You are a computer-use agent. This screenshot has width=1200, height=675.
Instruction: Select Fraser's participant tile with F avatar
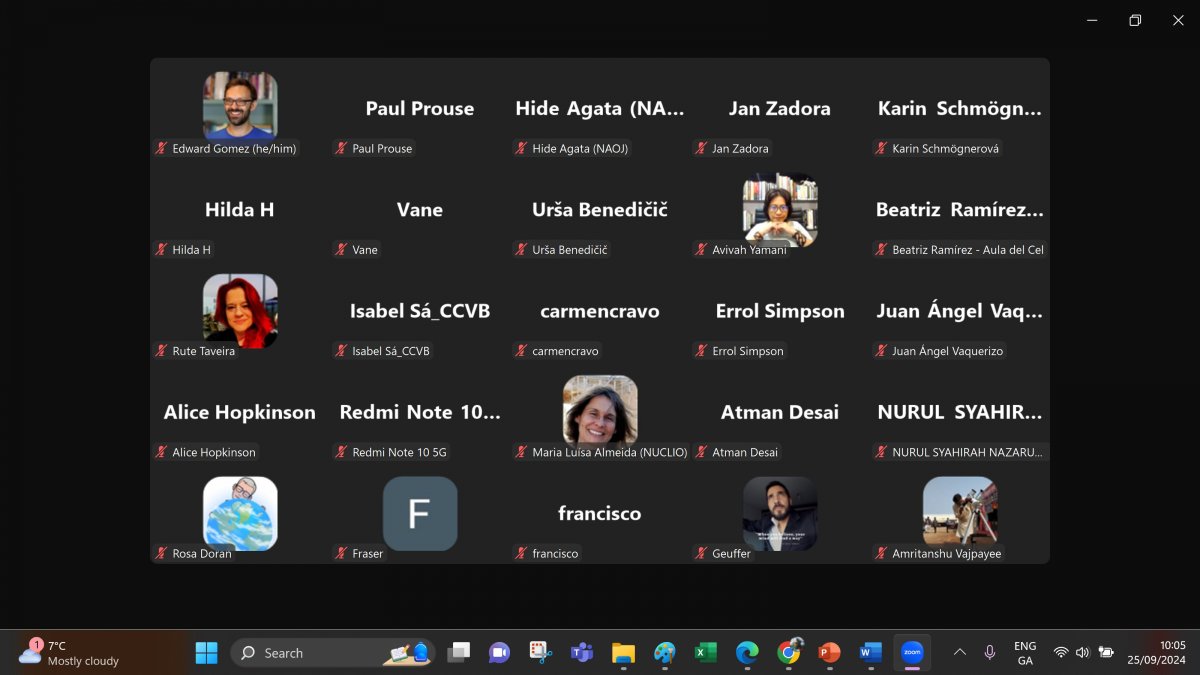(x=420, y=513)
